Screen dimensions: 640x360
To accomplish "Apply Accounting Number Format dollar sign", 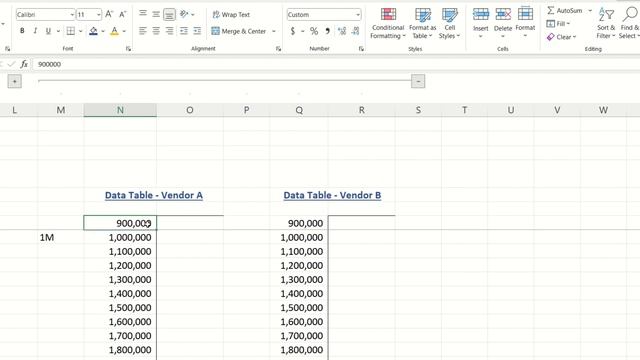I will point(293,31).
